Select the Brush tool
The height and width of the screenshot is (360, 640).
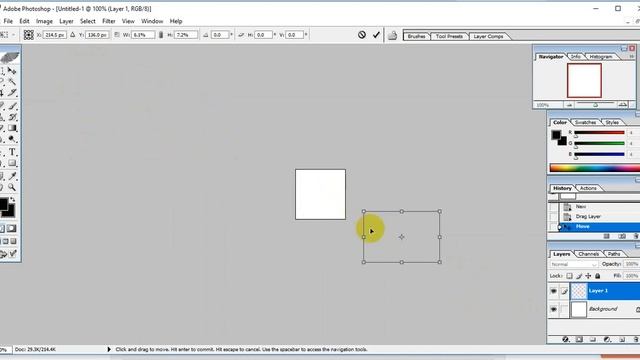tap(12, 106)
